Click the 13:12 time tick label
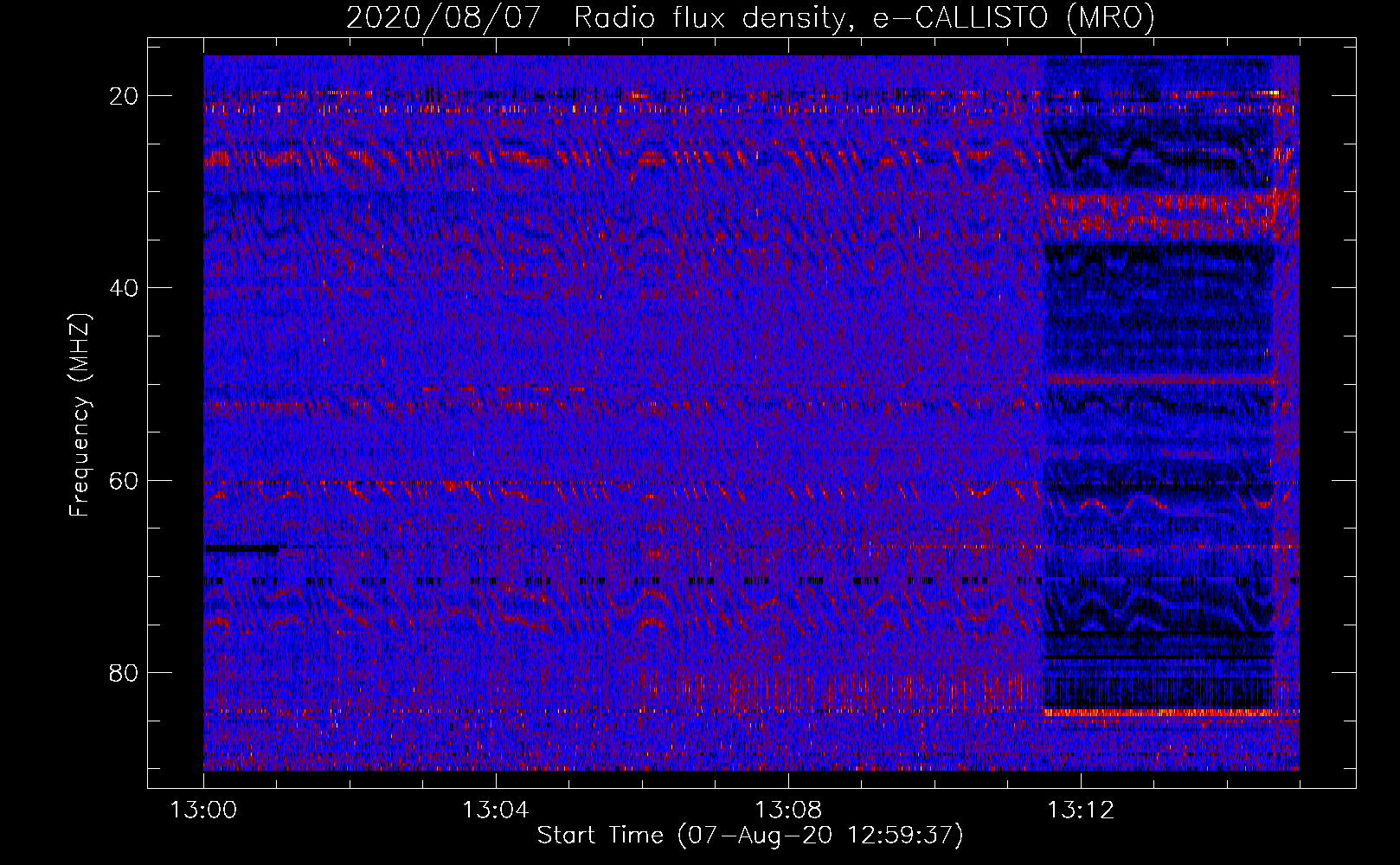1400x865 pixels. [1081, 811]
